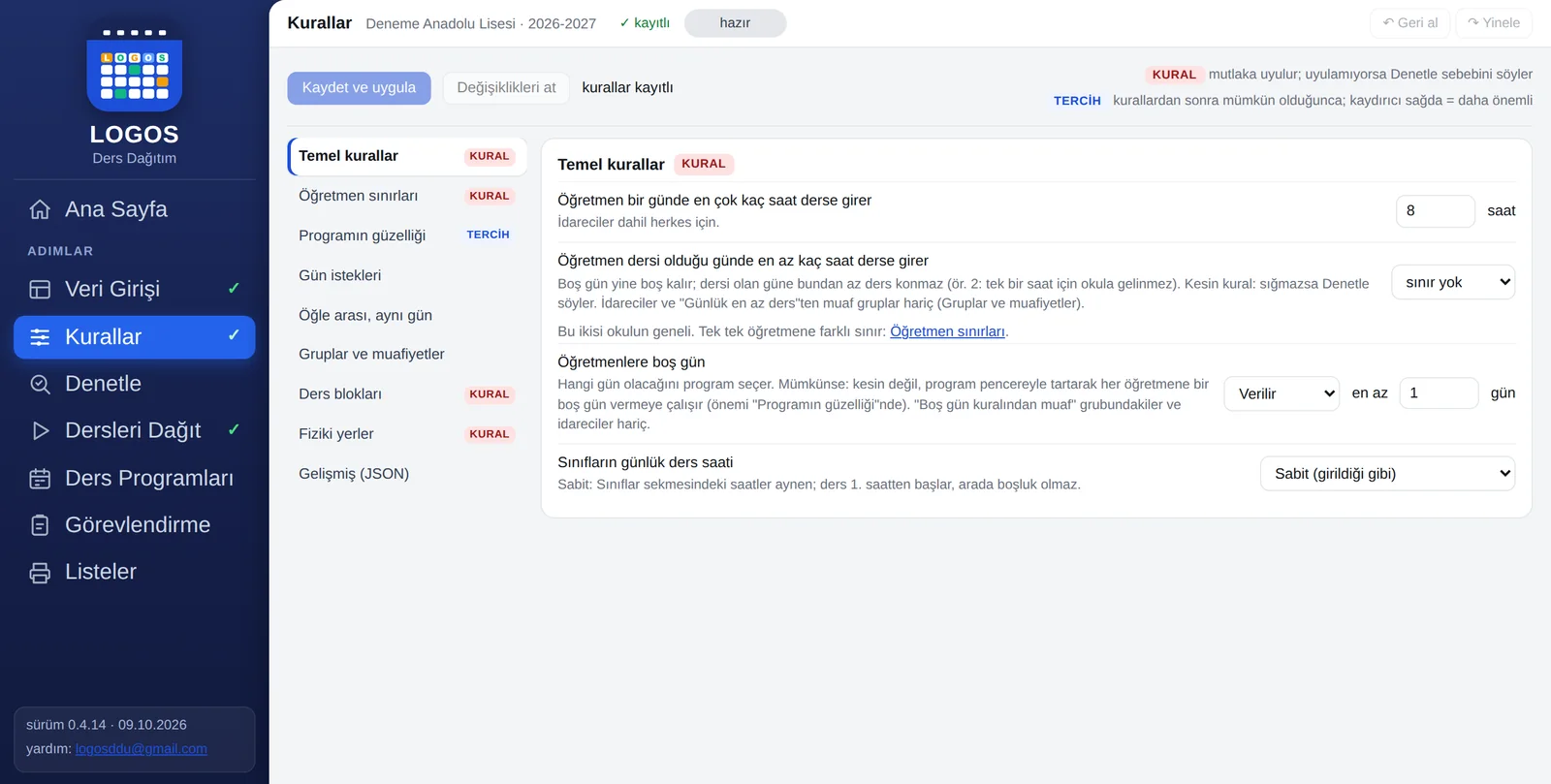Expand the 'Sabit (girildiği gibi)' dropdown
This screenshot has width=1551, height=784.
point(1387,474)
